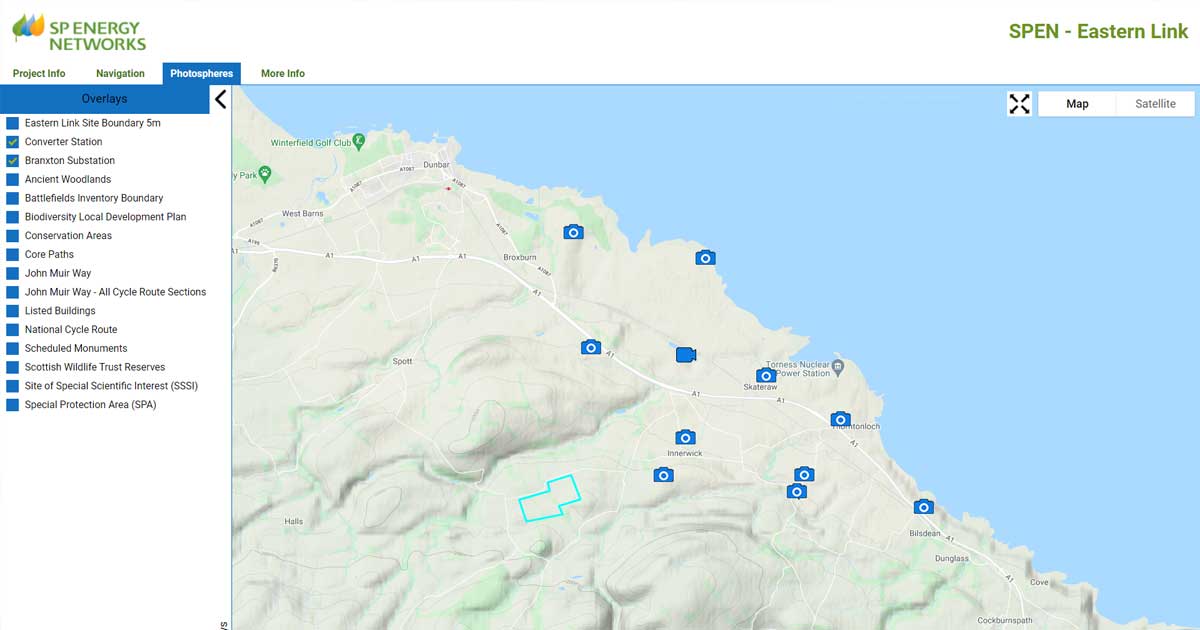Screen dimensions: 1200x630
Task: Toggle fullscreen map view icon
Action: 1019,104
